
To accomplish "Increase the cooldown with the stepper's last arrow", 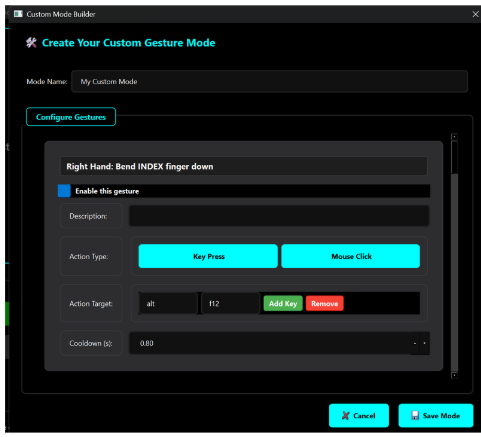I will point(424,343).
